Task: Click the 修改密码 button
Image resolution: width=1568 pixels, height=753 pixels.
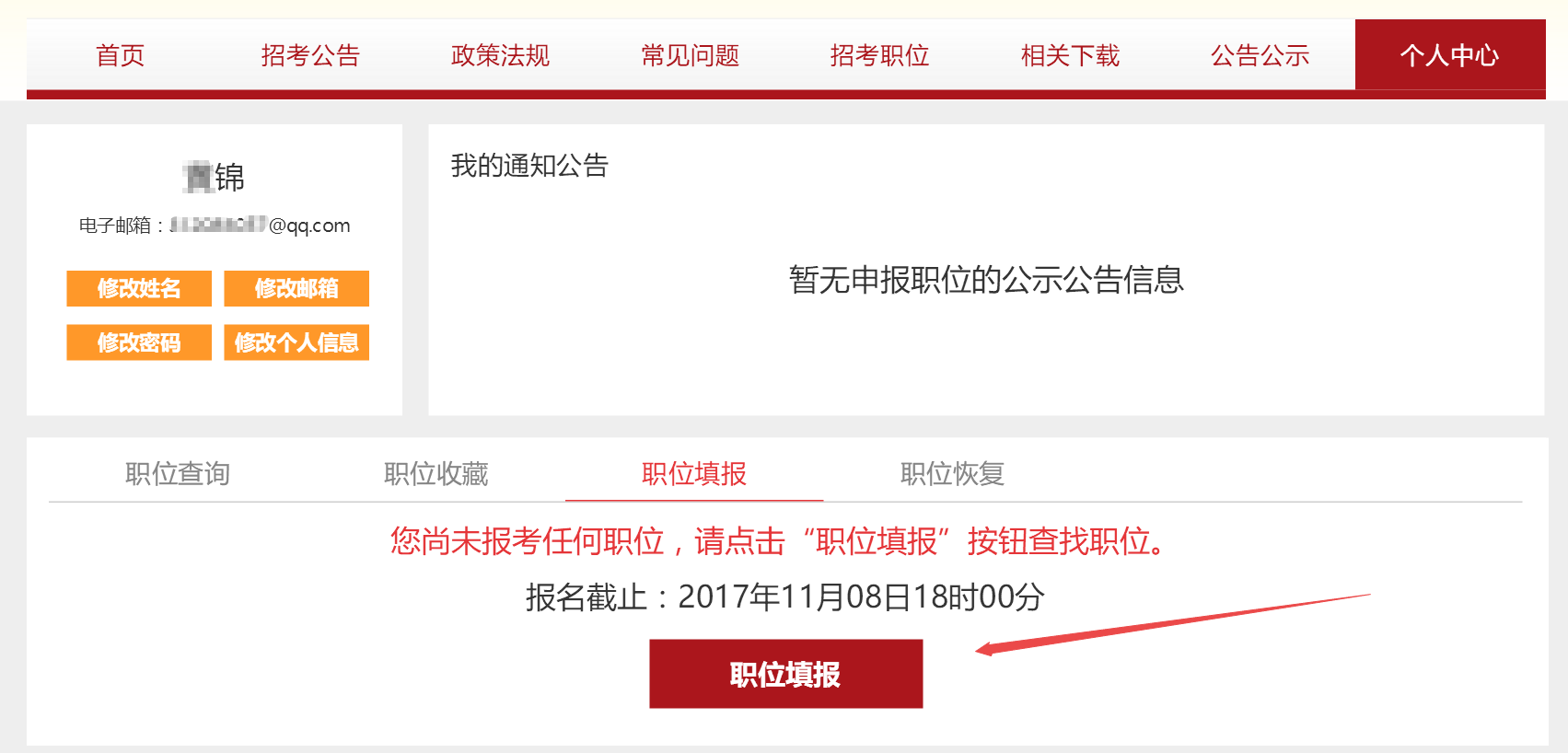Action: tap(139, 342)
